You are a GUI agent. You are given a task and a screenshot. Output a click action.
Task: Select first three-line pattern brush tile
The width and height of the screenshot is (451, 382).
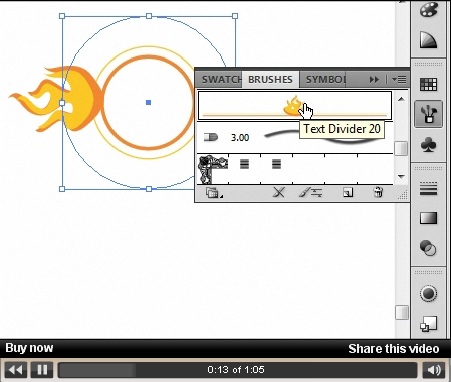(244, 164)
